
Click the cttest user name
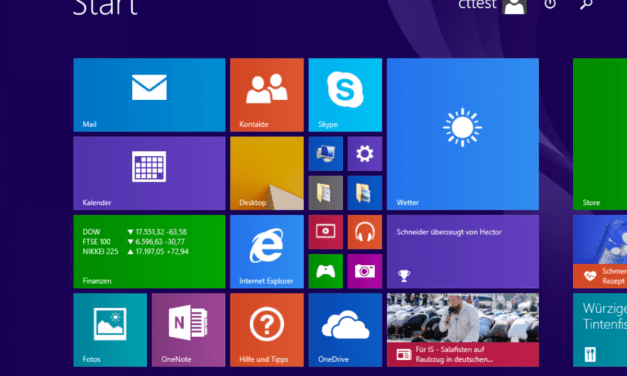[477, 4]
